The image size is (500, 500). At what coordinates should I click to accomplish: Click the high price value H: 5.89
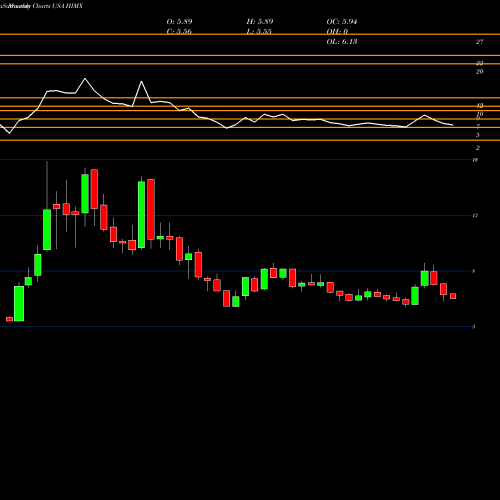click(x=260, y=22)
